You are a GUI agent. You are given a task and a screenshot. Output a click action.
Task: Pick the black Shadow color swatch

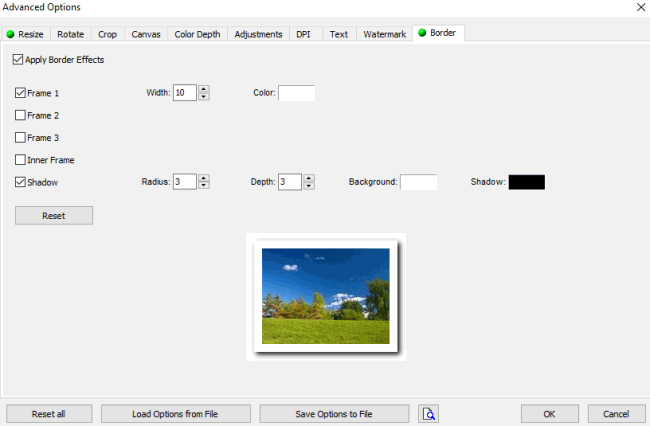point(526,182)
